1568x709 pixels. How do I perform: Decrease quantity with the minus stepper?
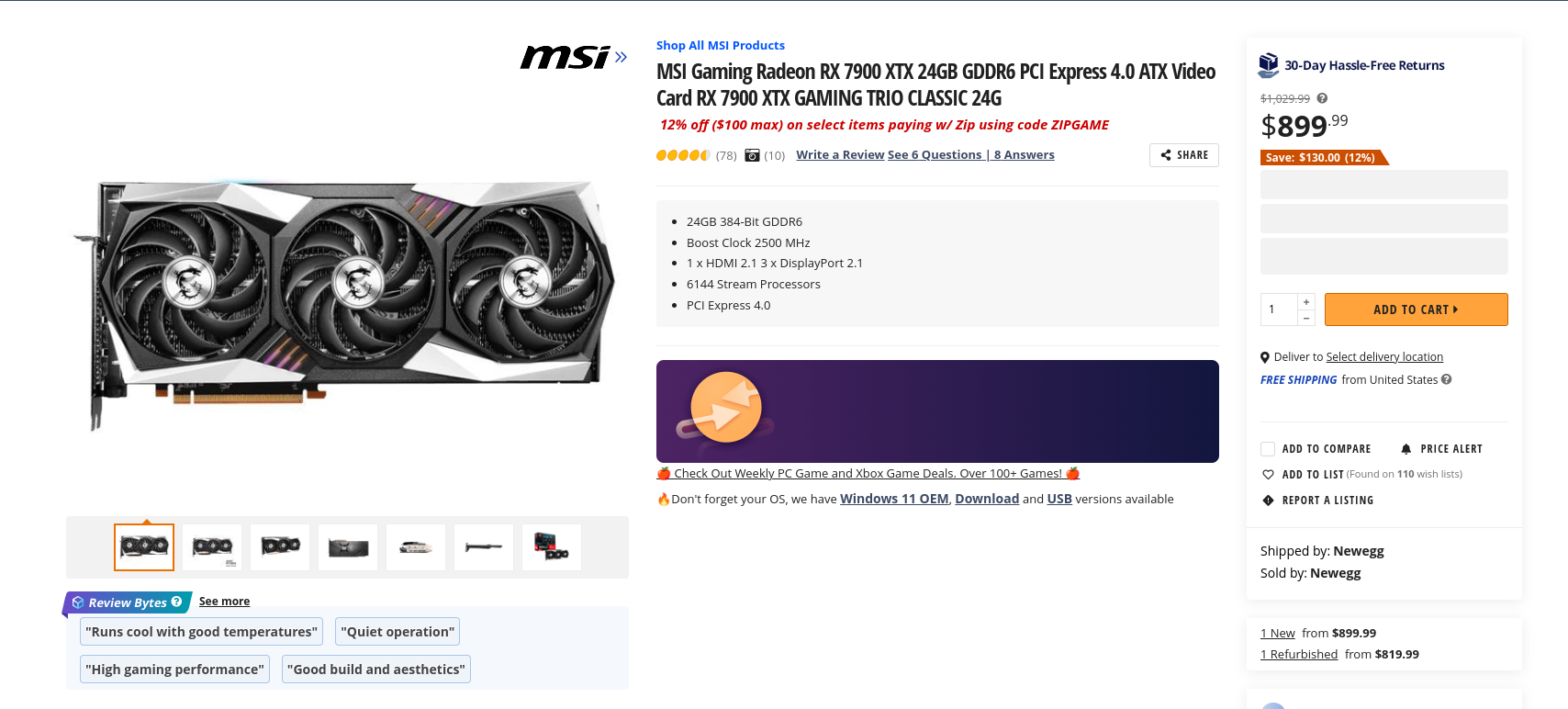1306,318
